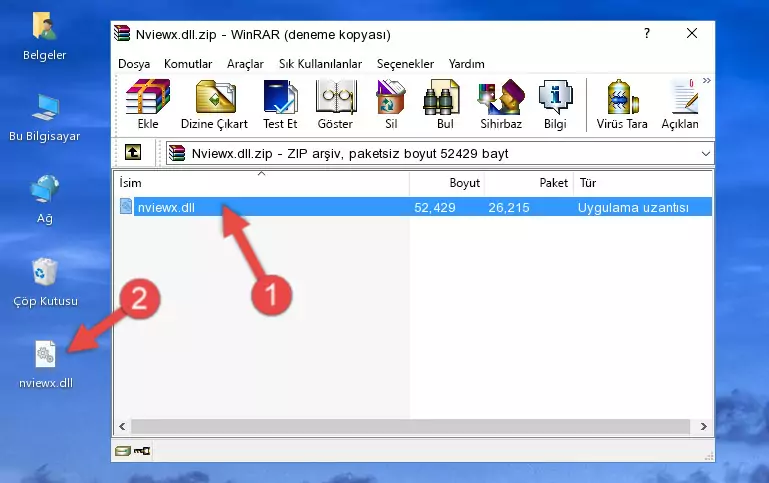Open the Sık Kullanılanlar menu

(x=320, y=64)
